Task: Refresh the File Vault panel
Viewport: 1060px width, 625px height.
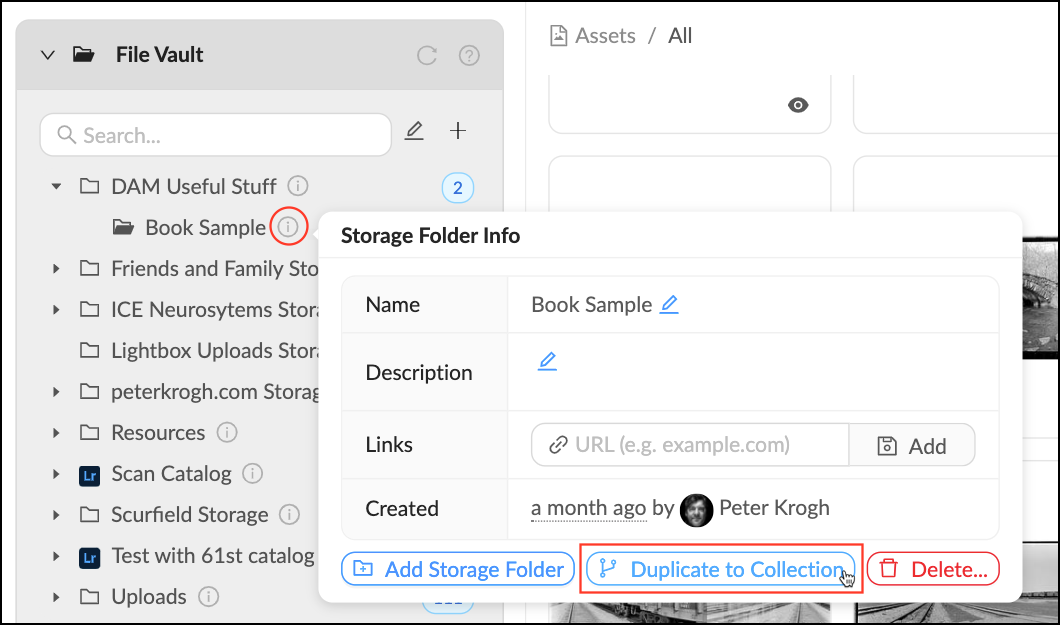Action: coord(426,55)
